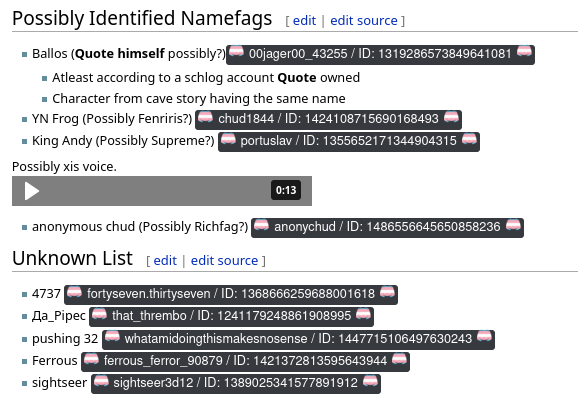This screenshot has width=578, height=400.
Task: Edit source of Possibly Identified Namefags section
Action: click(364, 21)
